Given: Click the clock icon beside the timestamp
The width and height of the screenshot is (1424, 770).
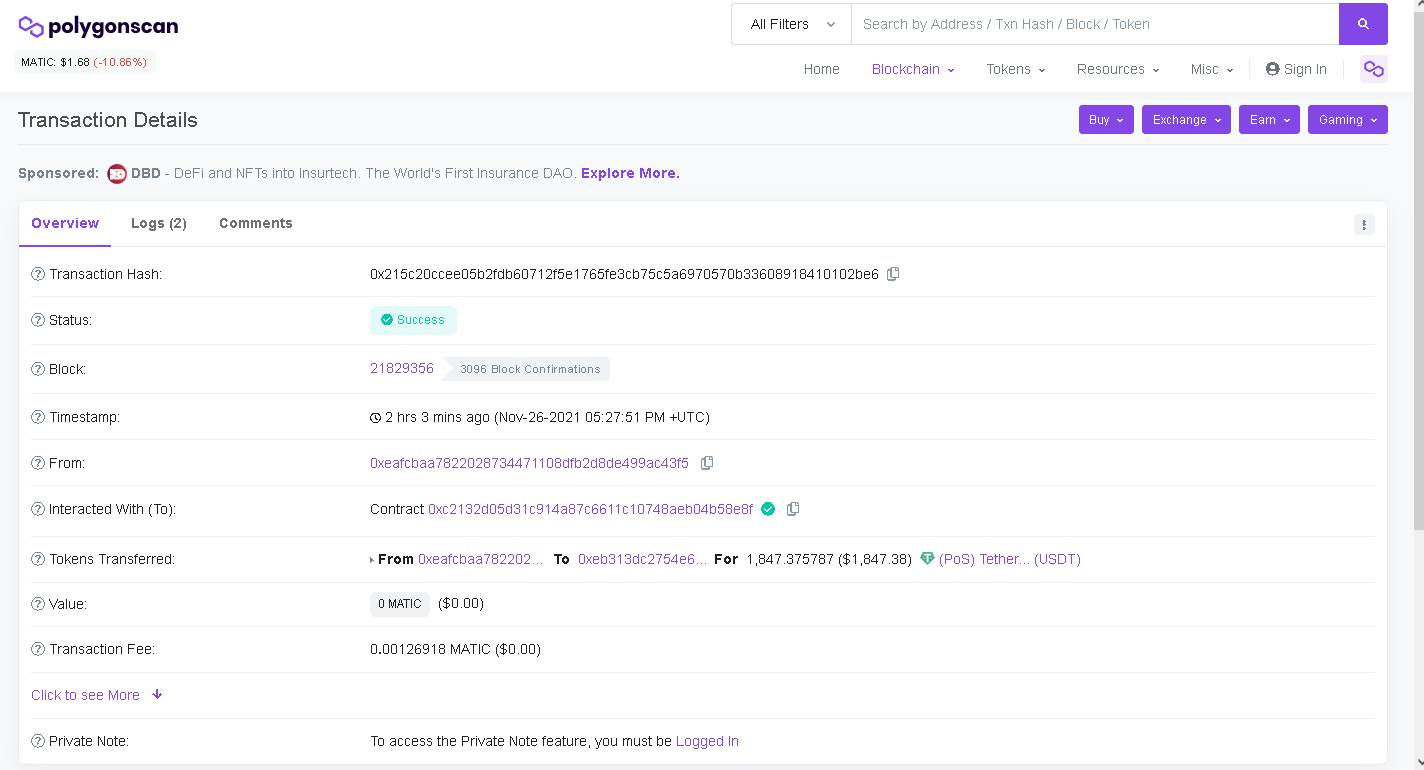Looking at the screenshot, I should [x=375, y=417].
